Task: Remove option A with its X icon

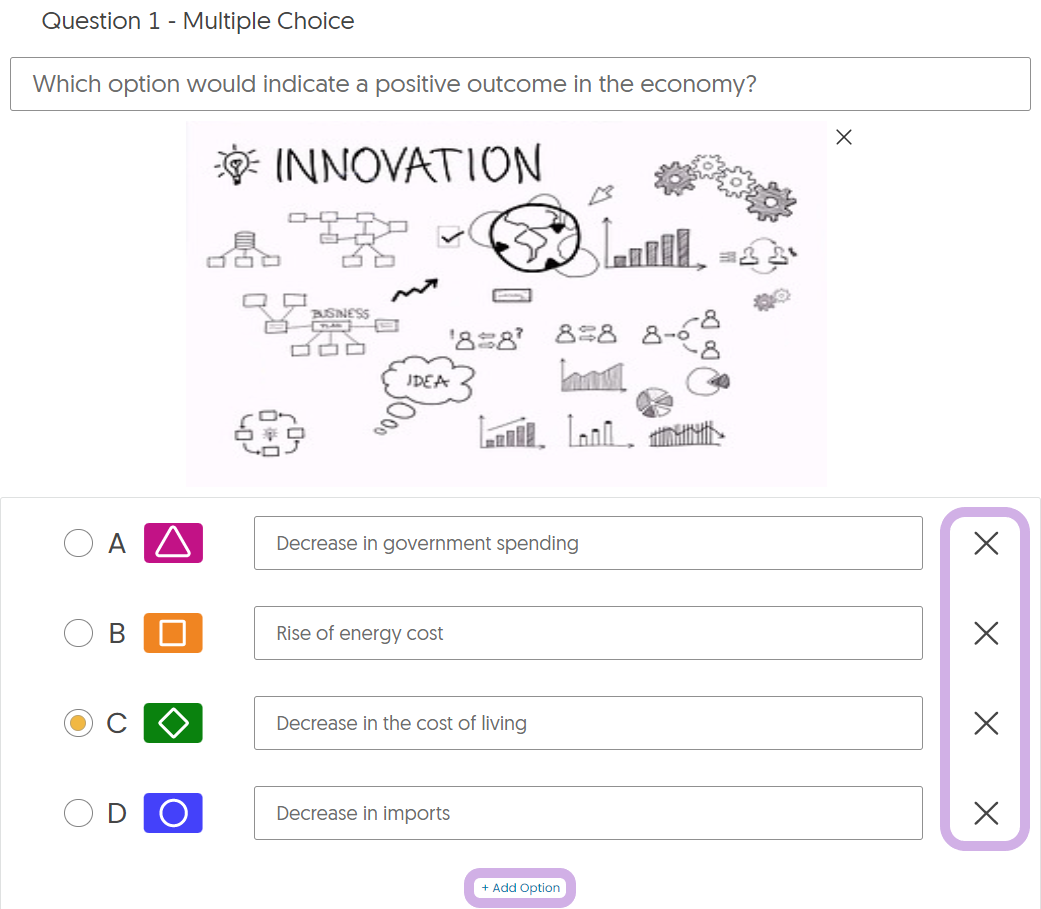Action: click(986, 543)
